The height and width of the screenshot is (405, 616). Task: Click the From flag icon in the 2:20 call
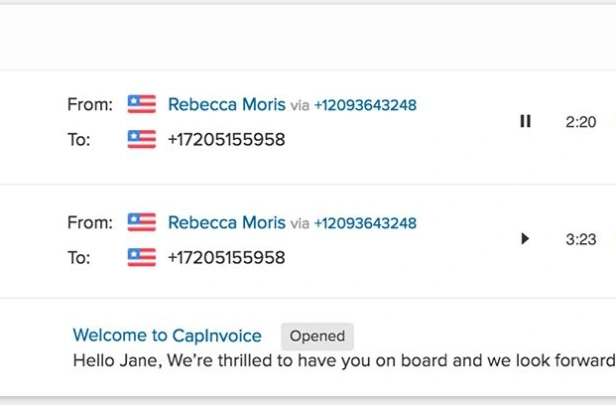[x=142, y=104]
